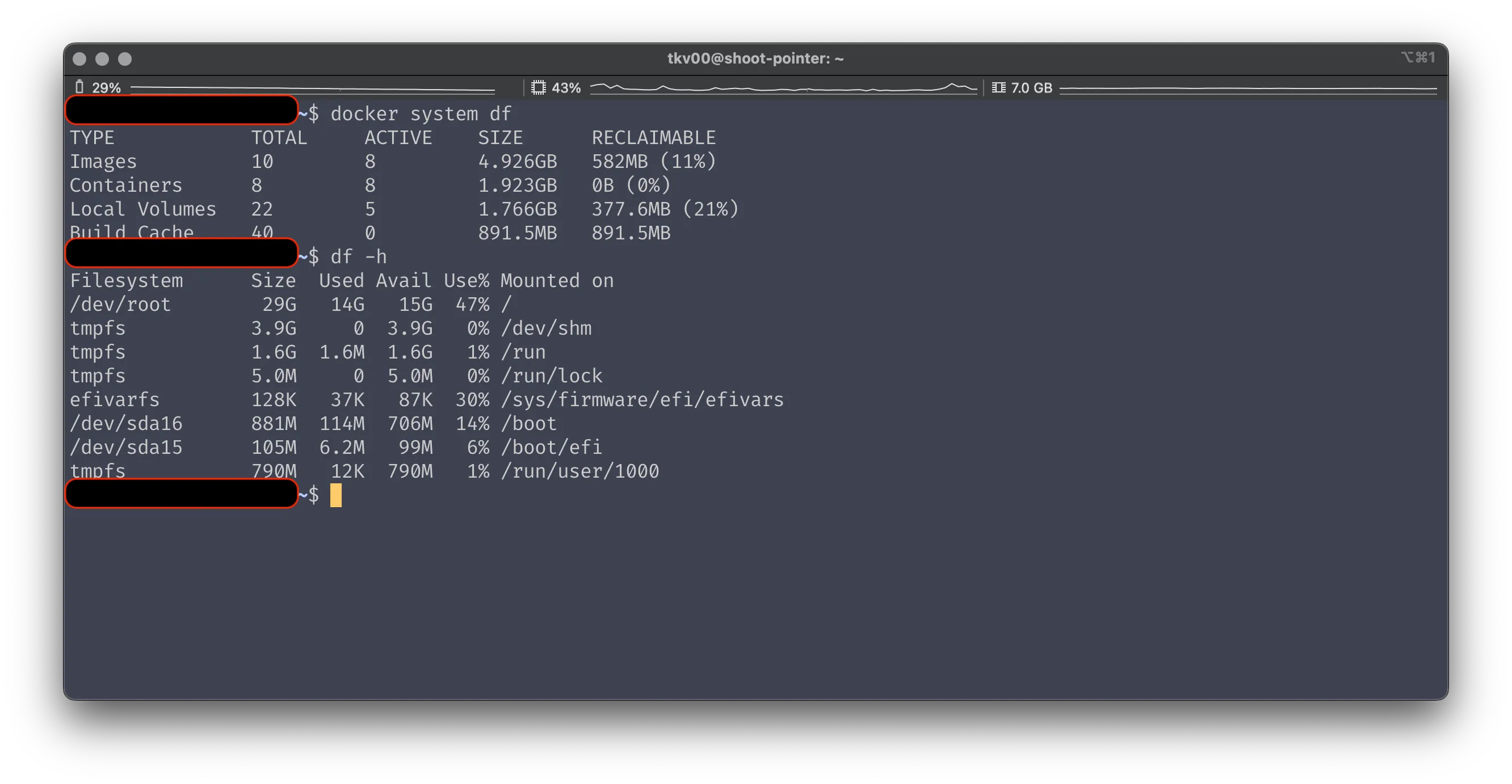Click the battery icon in status bar
1512x784 pixels.
[79, 87]
